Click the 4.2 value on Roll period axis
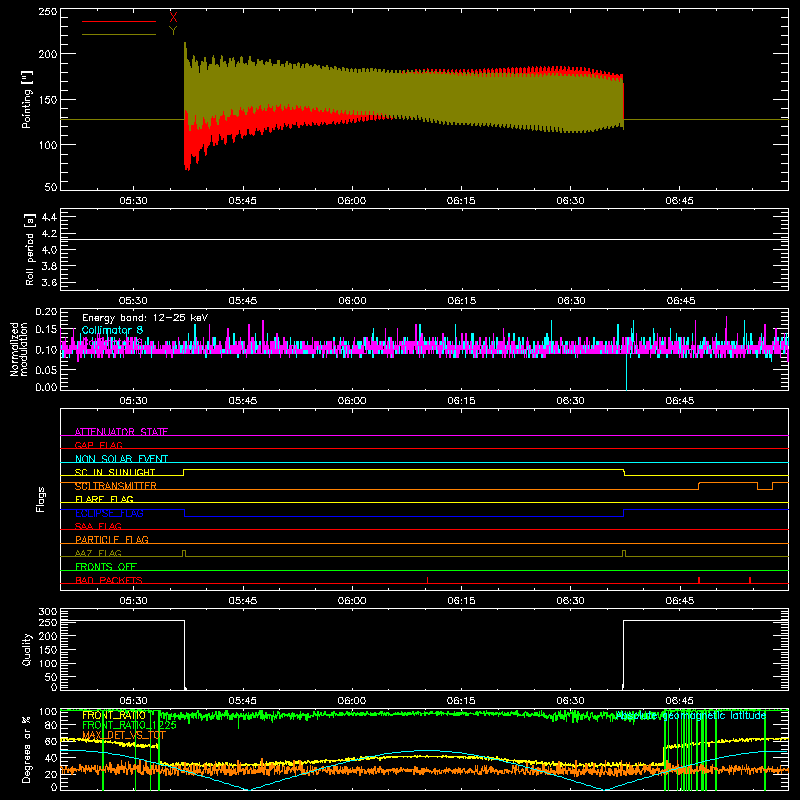This screenshot has height=800, width=800. 49,234
